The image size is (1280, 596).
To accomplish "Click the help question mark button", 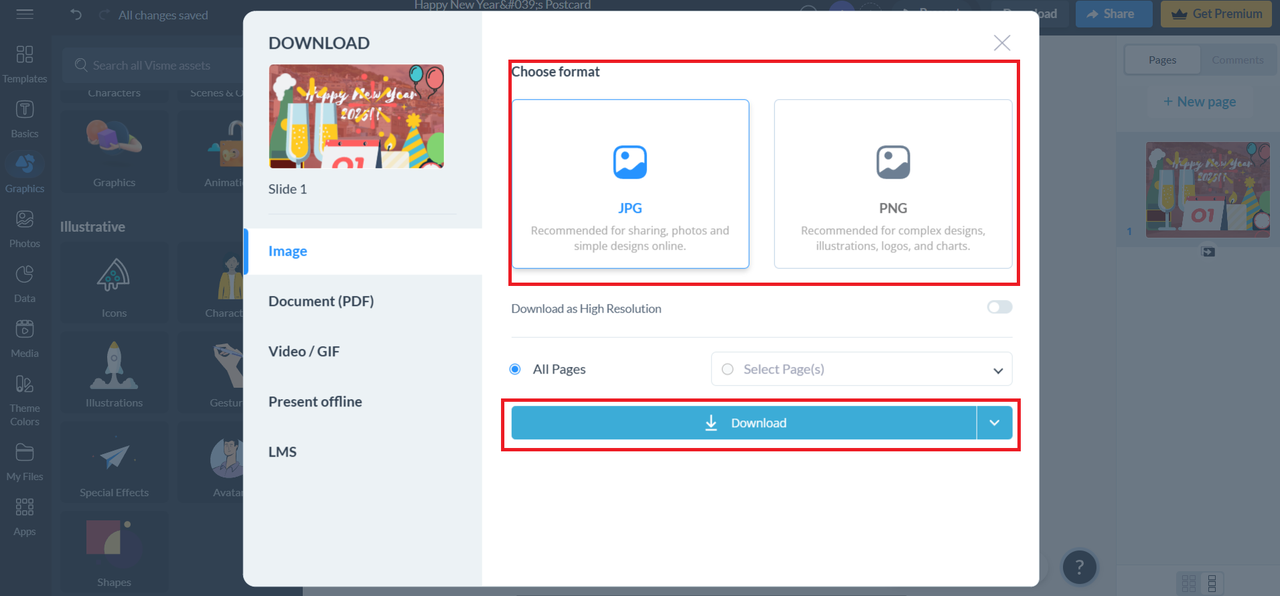I will pyautogui.click(x=1079, y=567).
